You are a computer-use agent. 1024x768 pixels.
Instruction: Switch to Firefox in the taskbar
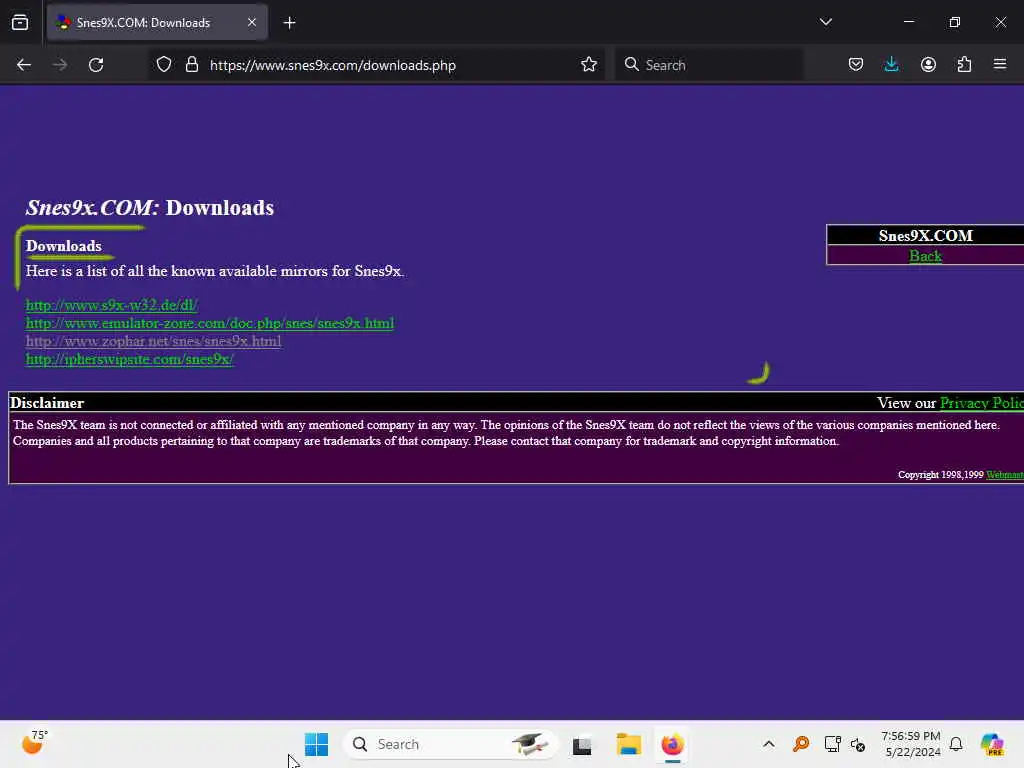point(672,744)
